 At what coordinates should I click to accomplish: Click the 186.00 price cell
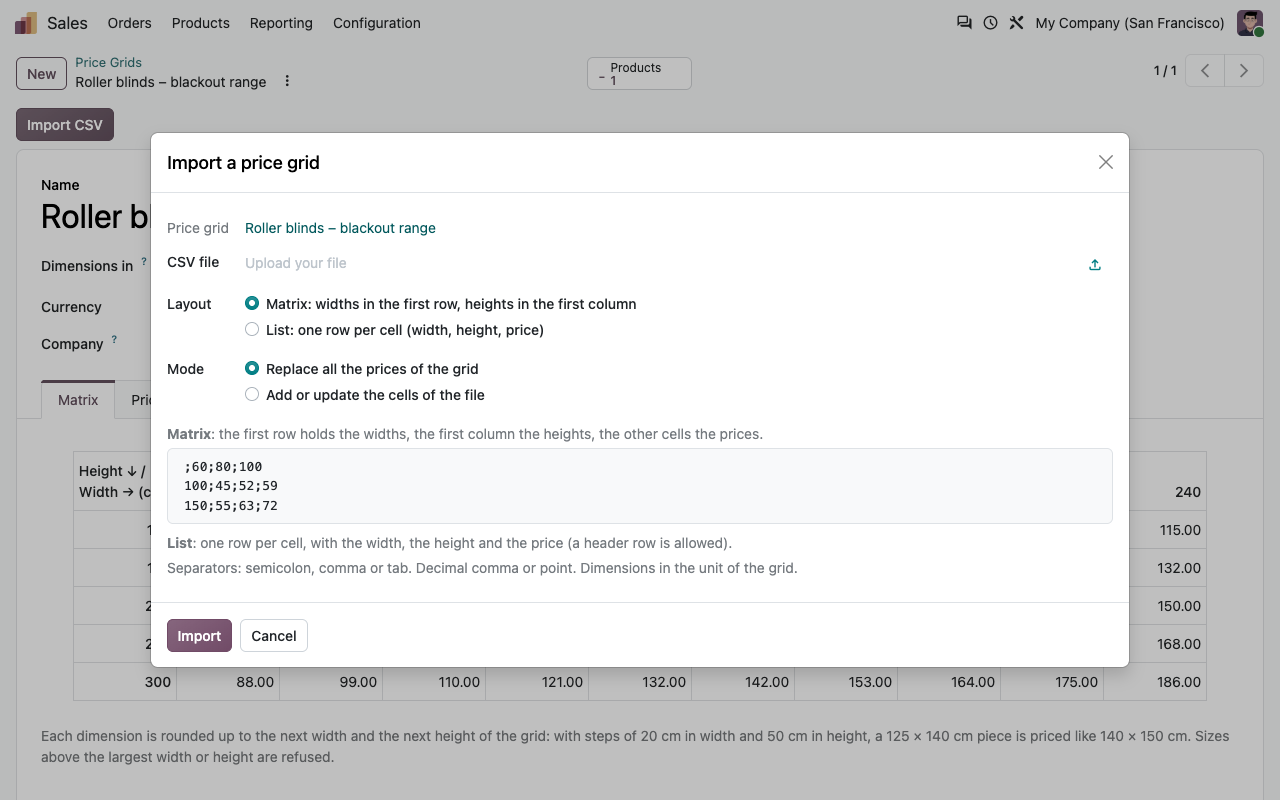coord(1155,682)
